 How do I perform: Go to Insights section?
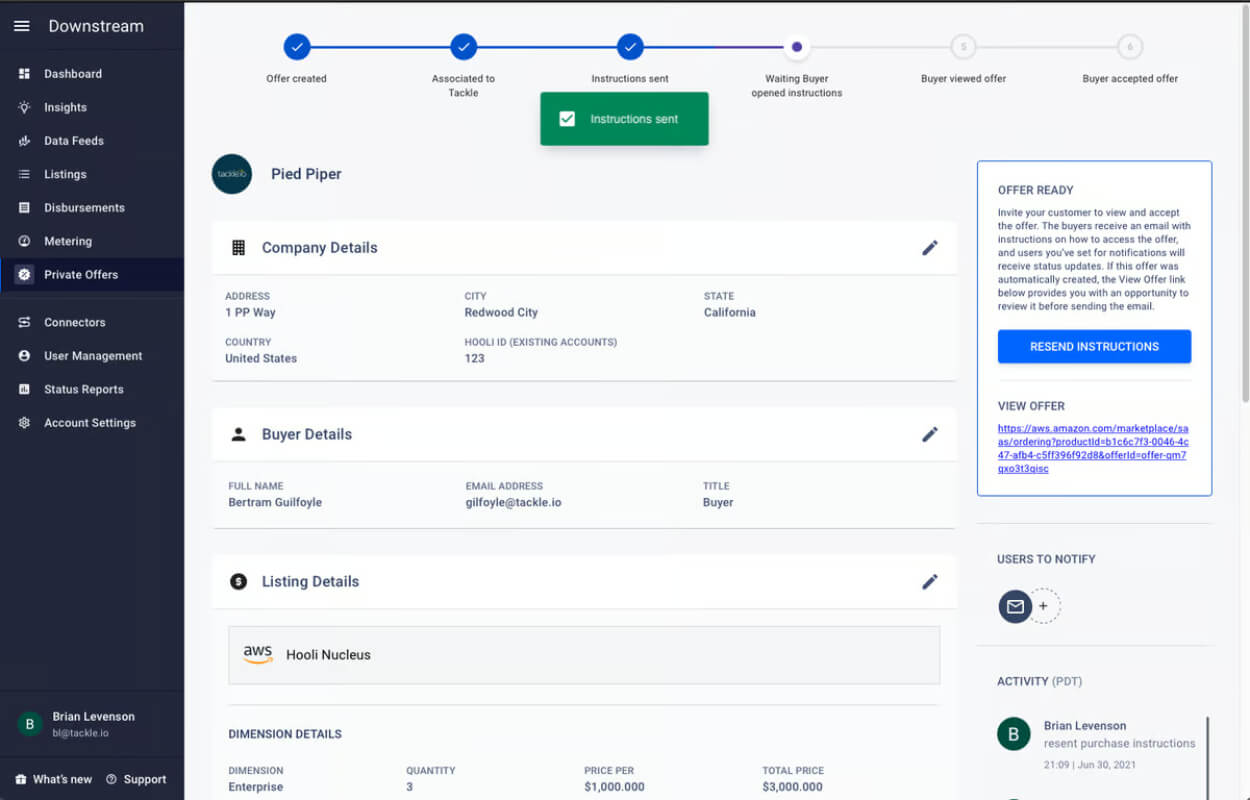coord(92,107)
